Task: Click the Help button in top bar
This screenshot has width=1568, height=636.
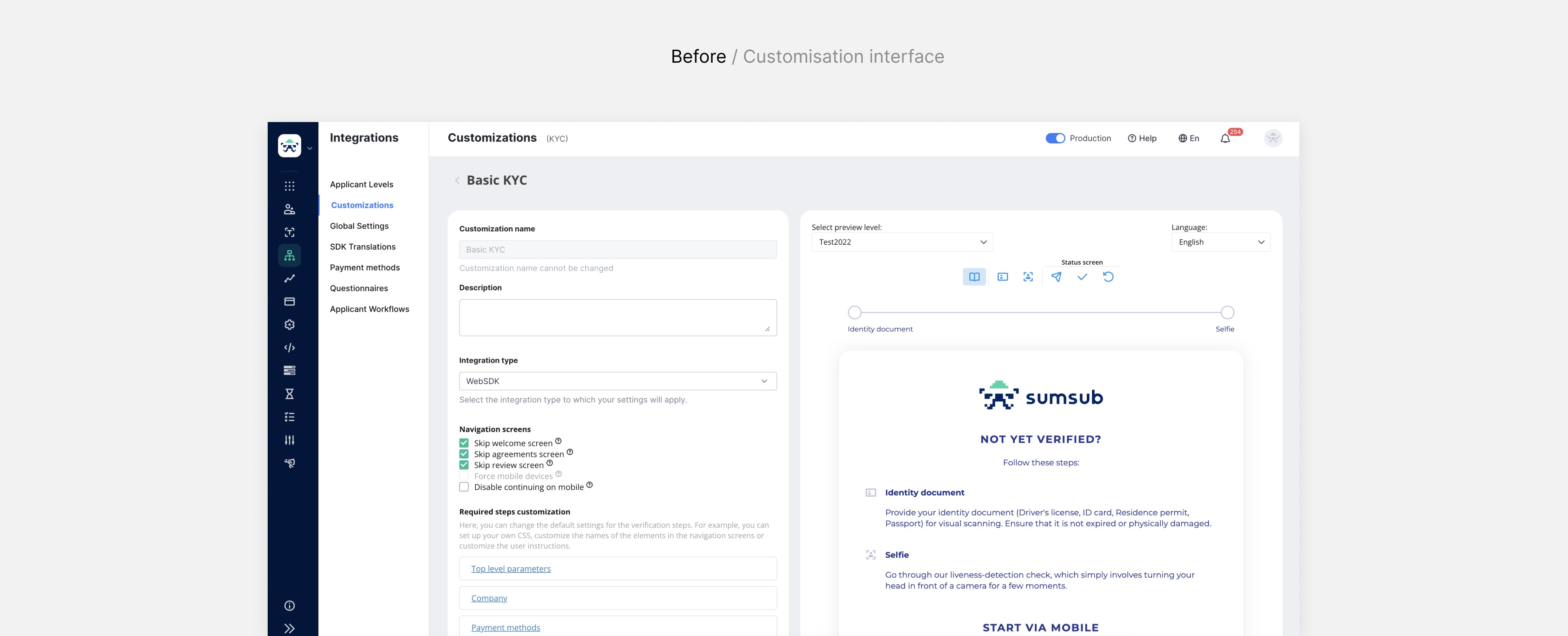Action: [x=1142, y=138]
